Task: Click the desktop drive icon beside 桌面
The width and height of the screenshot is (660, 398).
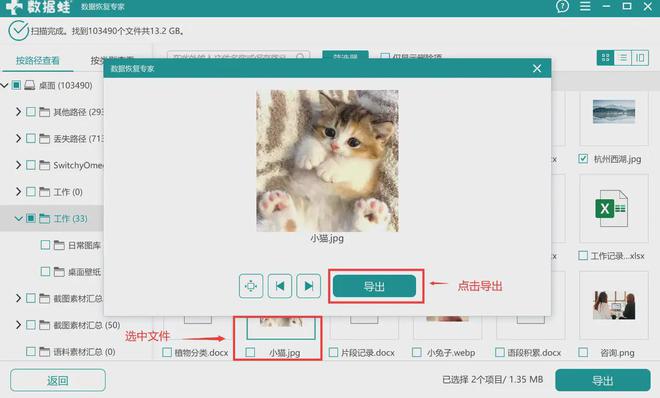Action: point(29,85)
